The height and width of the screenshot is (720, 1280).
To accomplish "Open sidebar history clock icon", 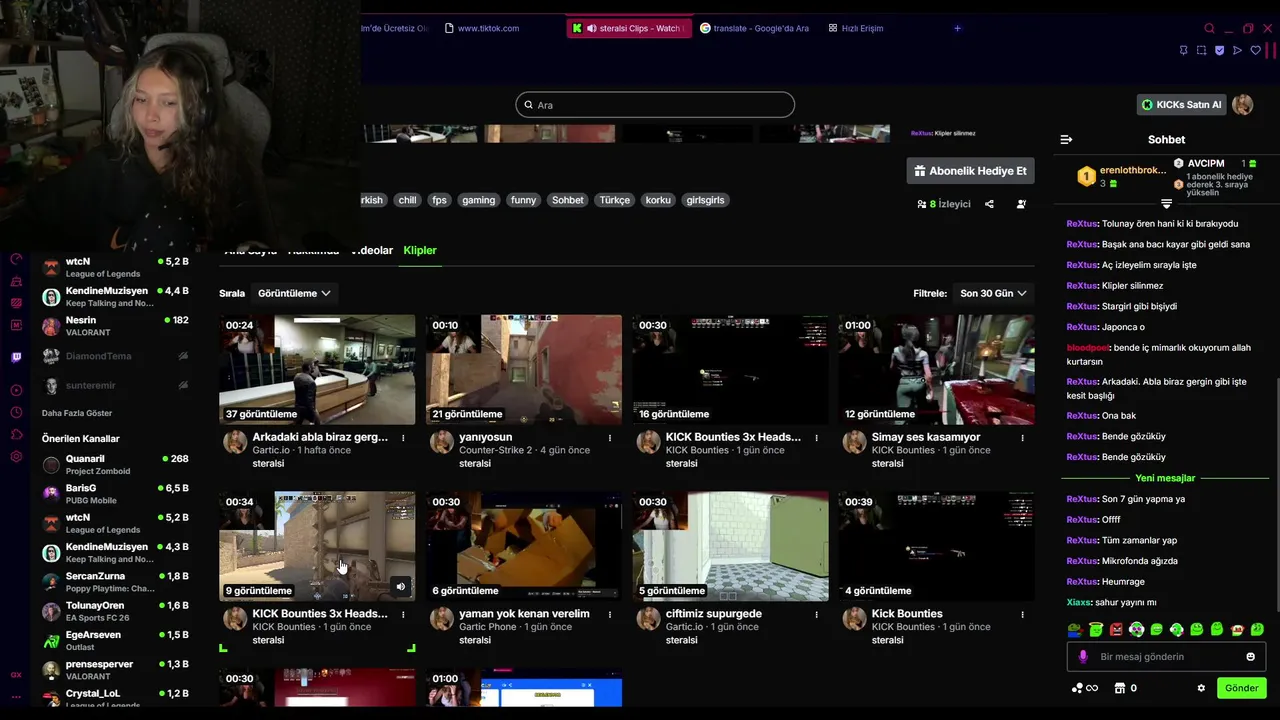I will point(16,412).
